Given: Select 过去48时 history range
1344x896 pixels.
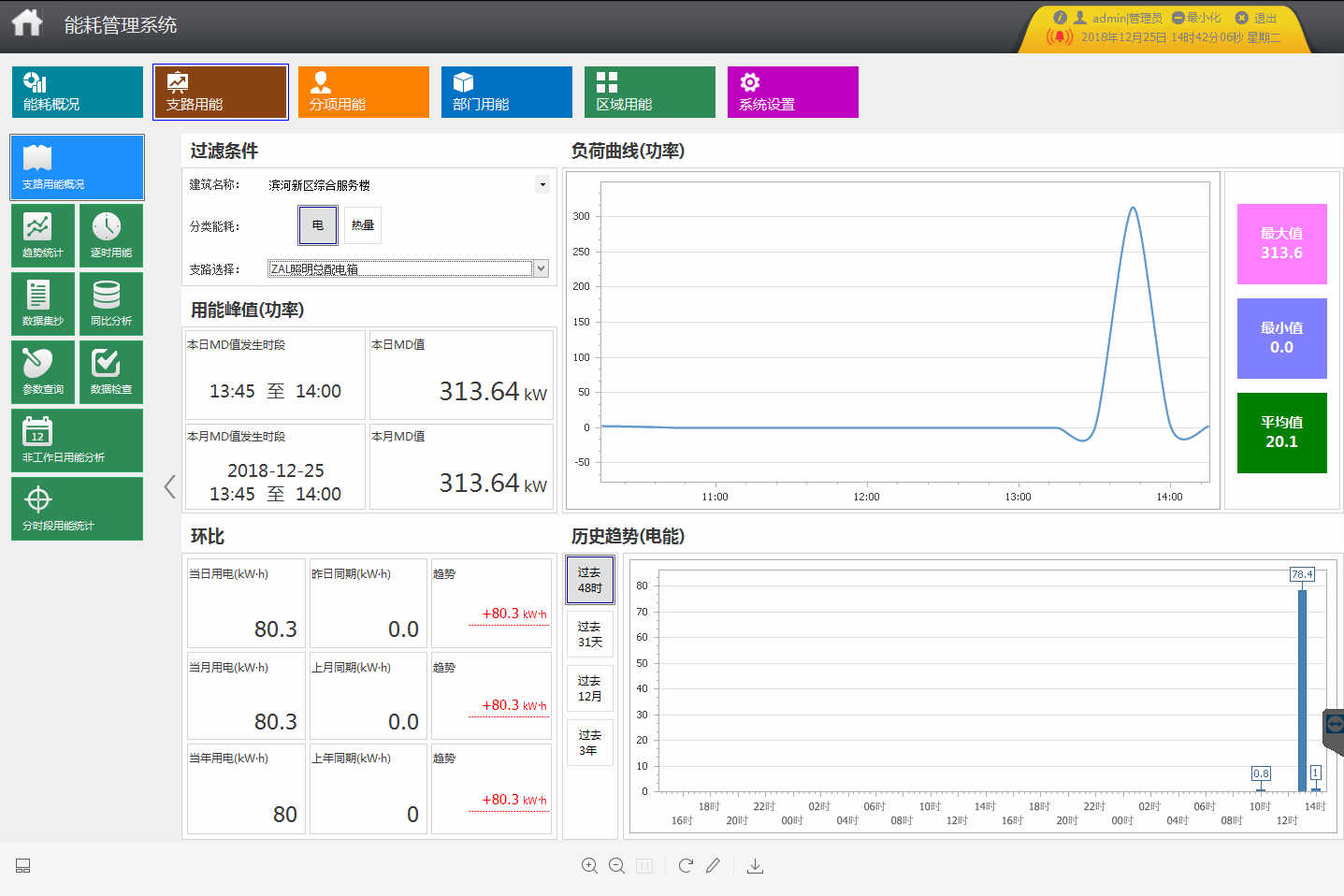Looking at the screenshot, I should pyautogui.click(x=589, y=580).
